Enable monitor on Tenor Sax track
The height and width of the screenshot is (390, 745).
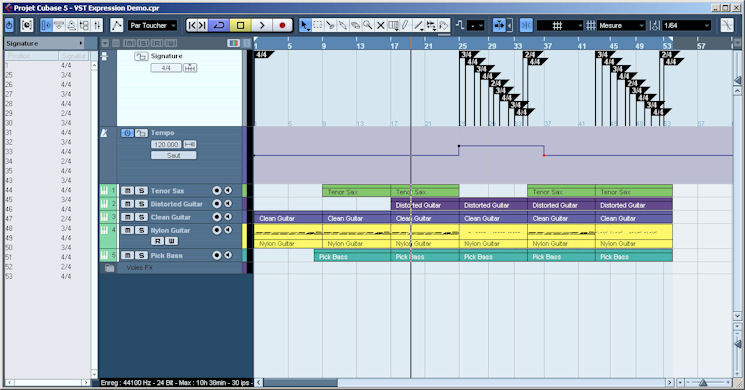coord(228,190)
